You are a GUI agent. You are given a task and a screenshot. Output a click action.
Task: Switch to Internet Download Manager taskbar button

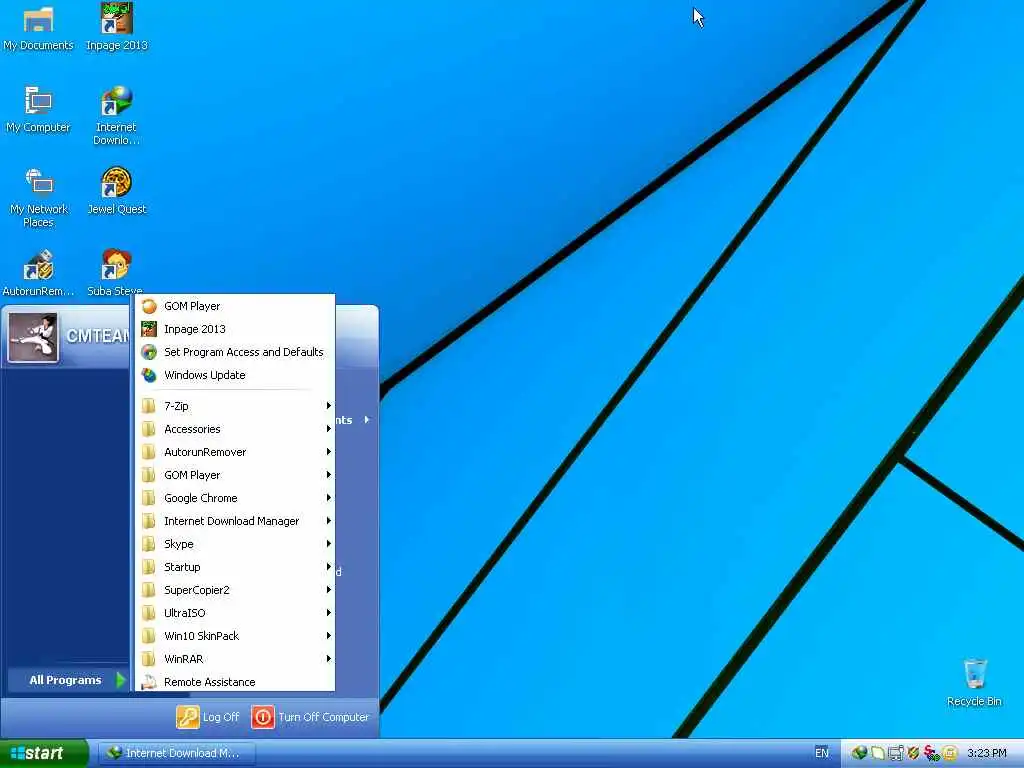(x=176, y=753)
